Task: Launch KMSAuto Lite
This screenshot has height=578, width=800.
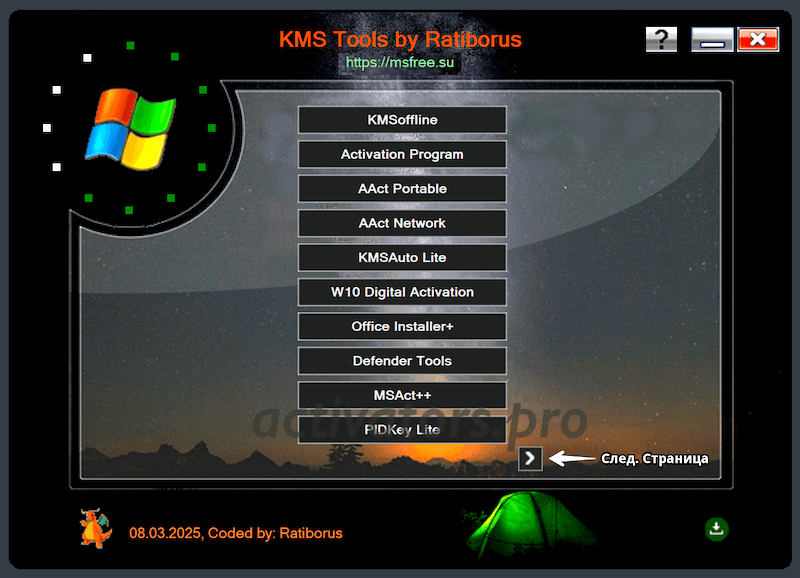Action: (401, 257)
